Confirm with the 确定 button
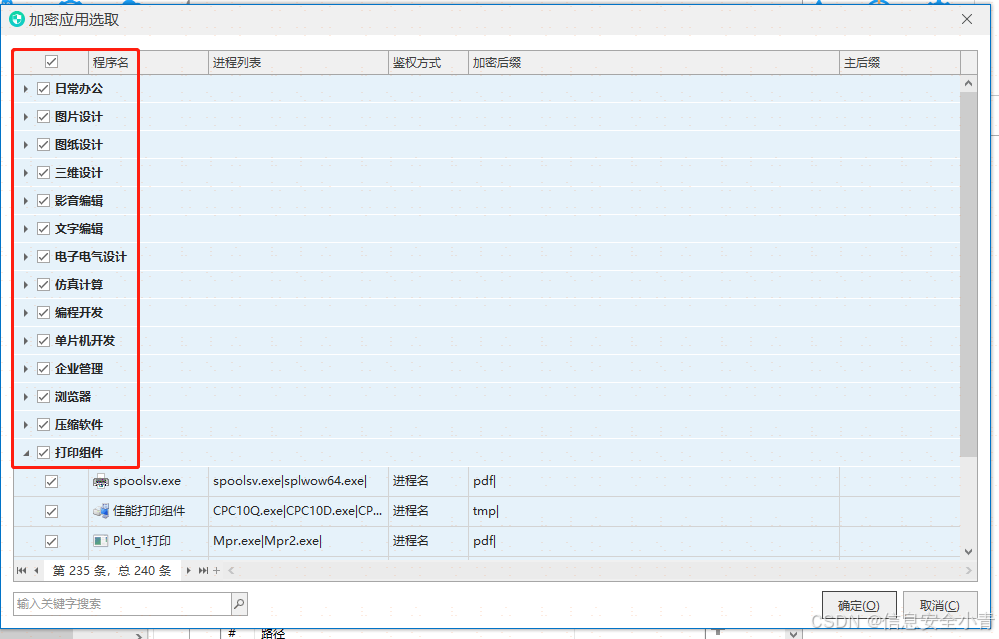Image resolution: width=999 pixels, height=639 pixels. [x=858, y=605]
